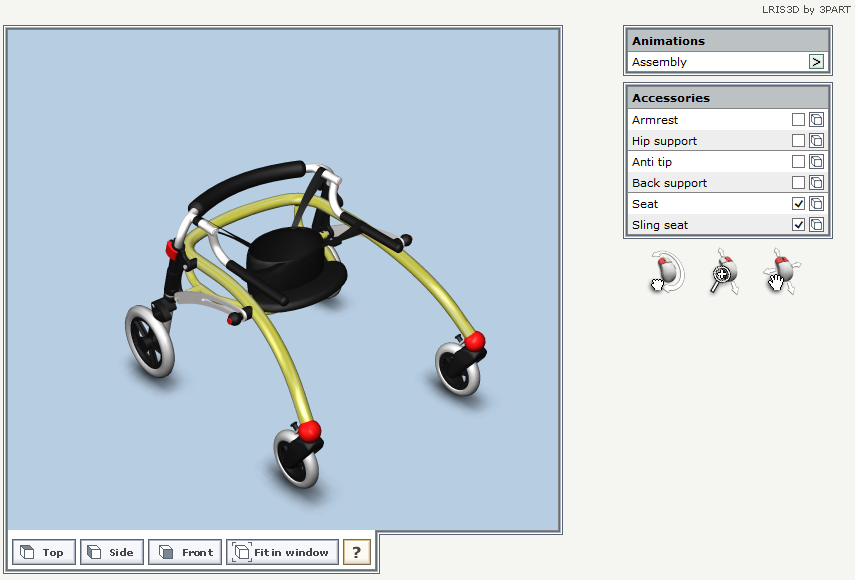Click the Hip support label
Screen dimensions: 855x580
point(664,141)
